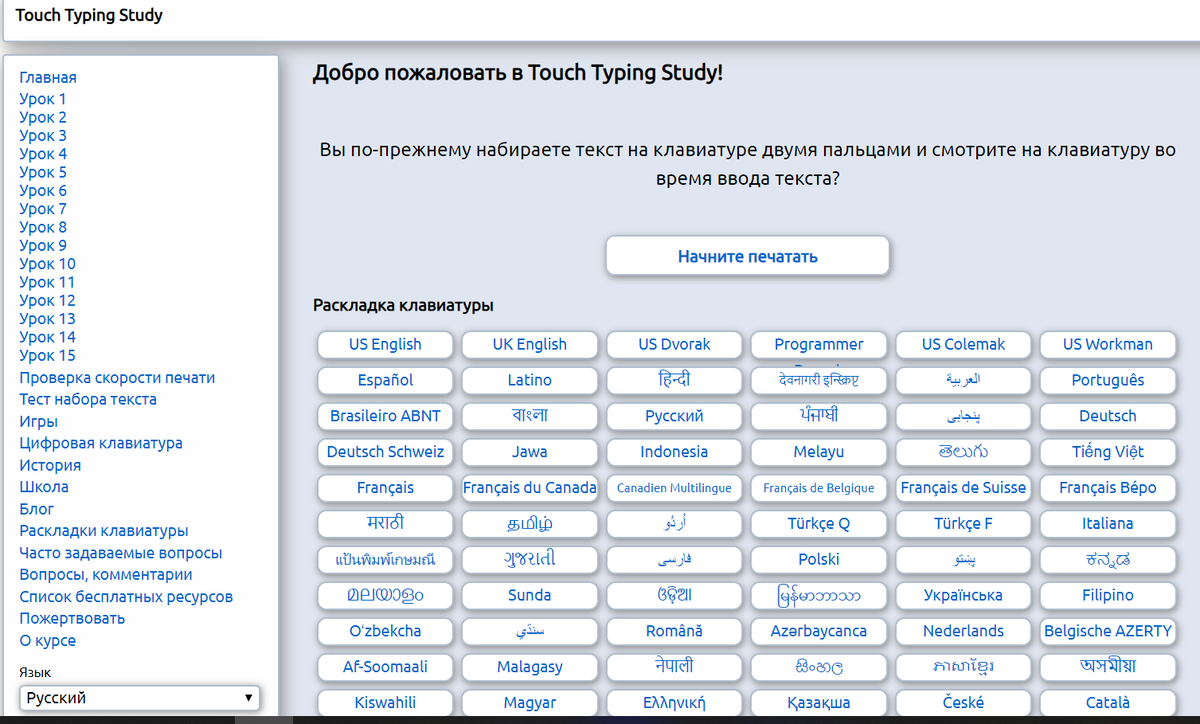
Task: Select US Workman layout
Action: [1107, 344]
